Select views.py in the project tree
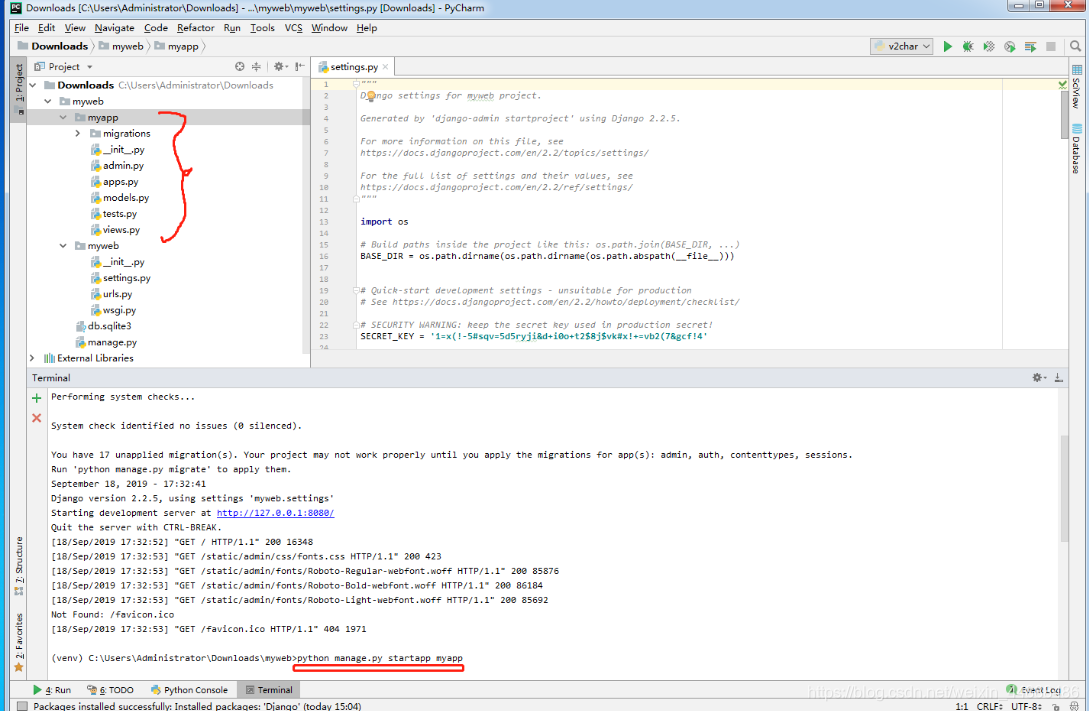Image resolution: width=1089 pixels, height=711 pixels. pyautogui.click(x=115, y=230)
